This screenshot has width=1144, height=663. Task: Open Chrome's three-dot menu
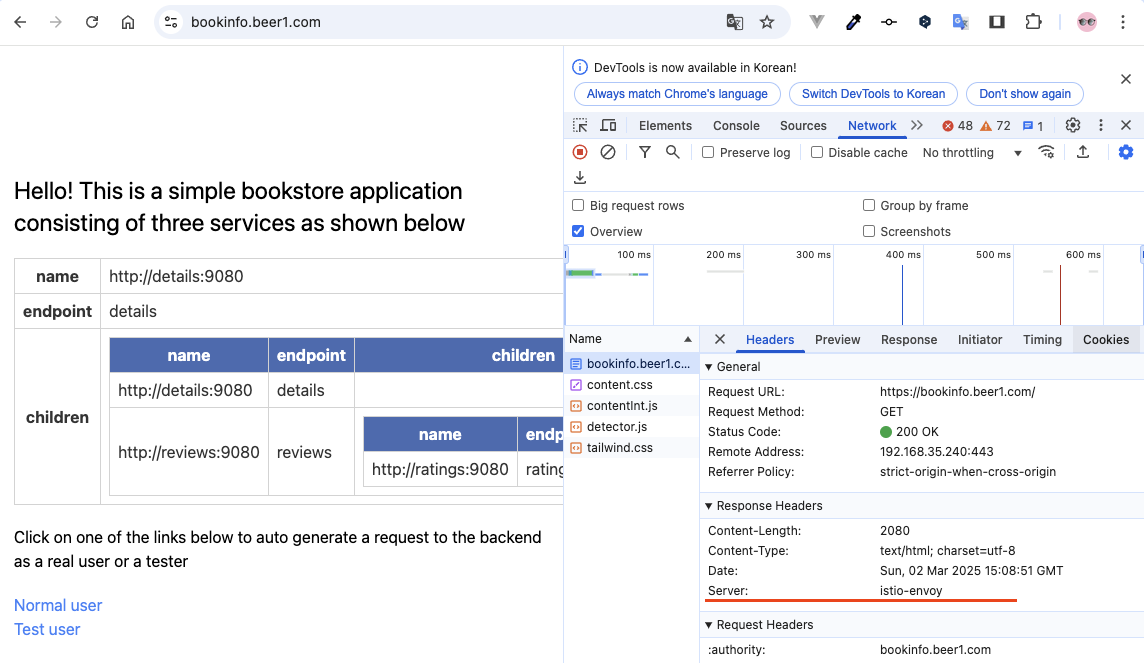click(x=1123, y=22)
